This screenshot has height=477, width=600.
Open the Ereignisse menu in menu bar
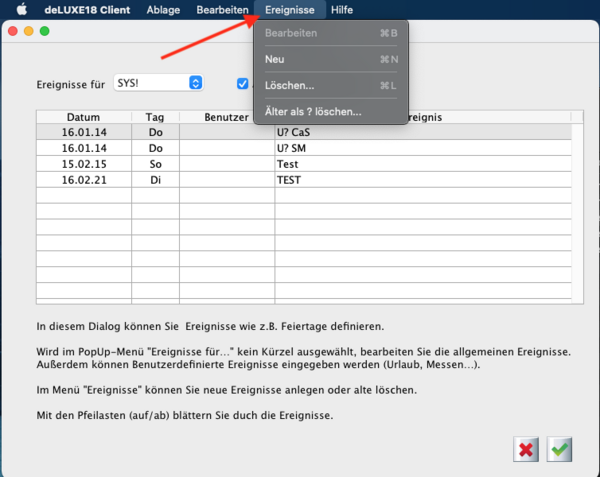(x=290, y=9)
